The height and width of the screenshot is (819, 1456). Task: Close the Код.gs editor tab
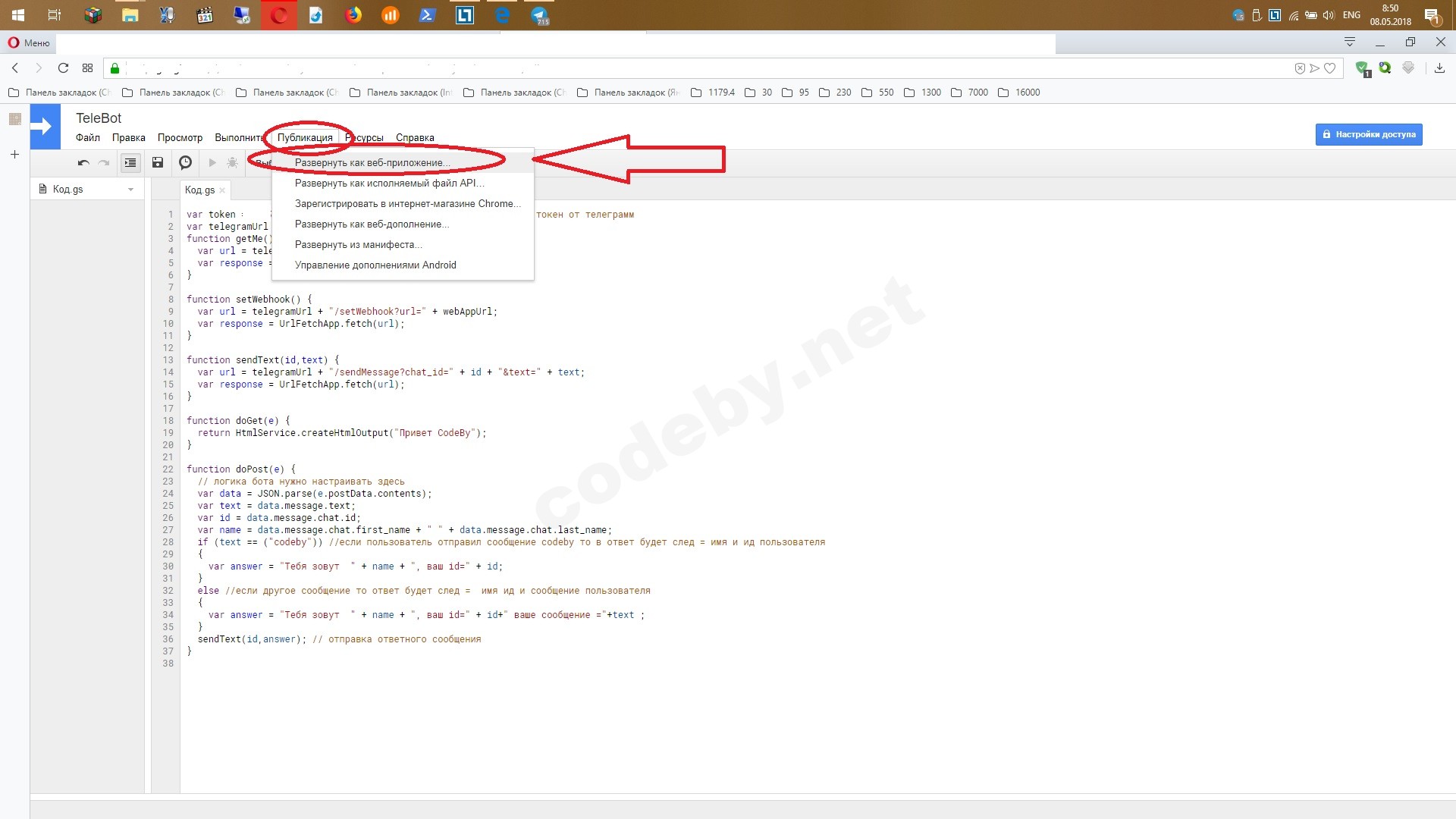coord(222,190)
